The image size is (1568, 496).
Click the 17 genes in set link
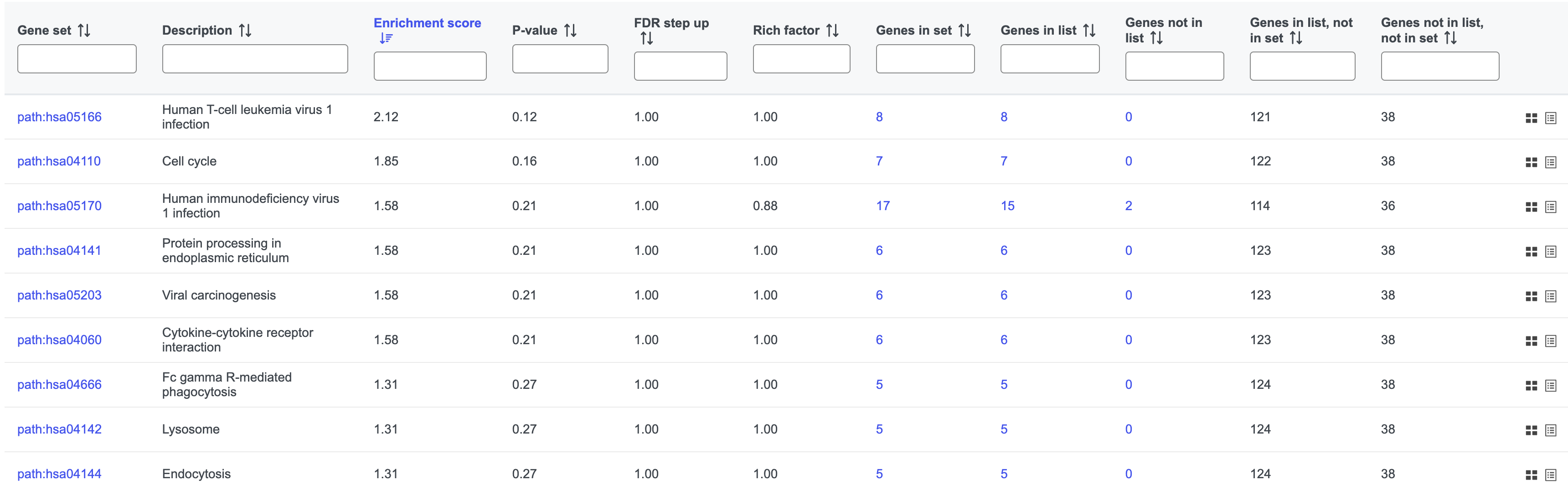pyautogui.click(x=882, y=206)
